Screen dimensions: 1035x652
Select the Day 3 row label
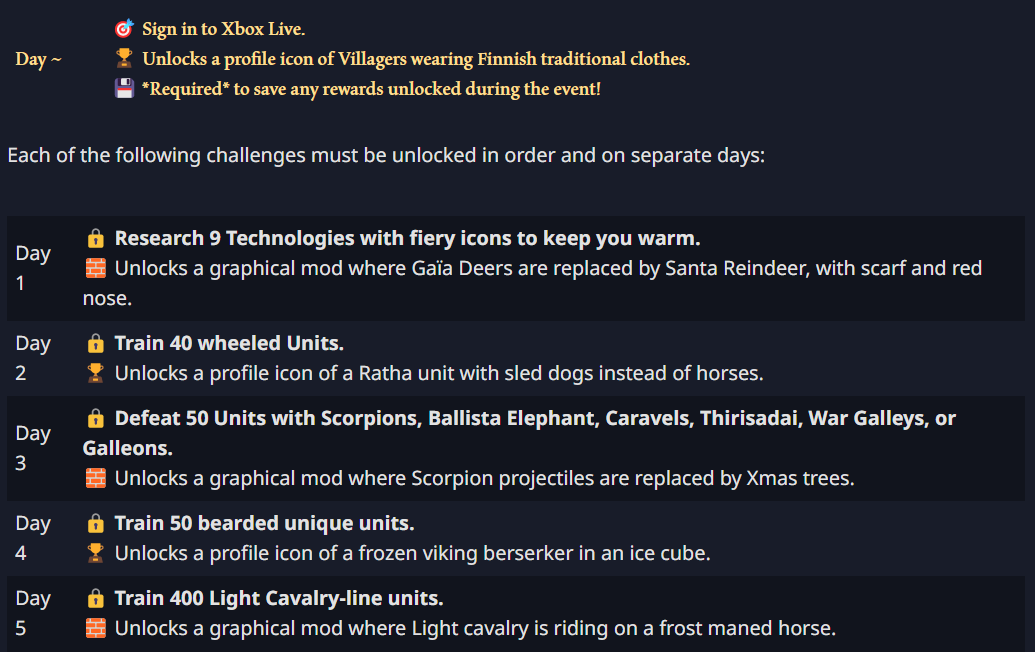click(x=33, y=448)
